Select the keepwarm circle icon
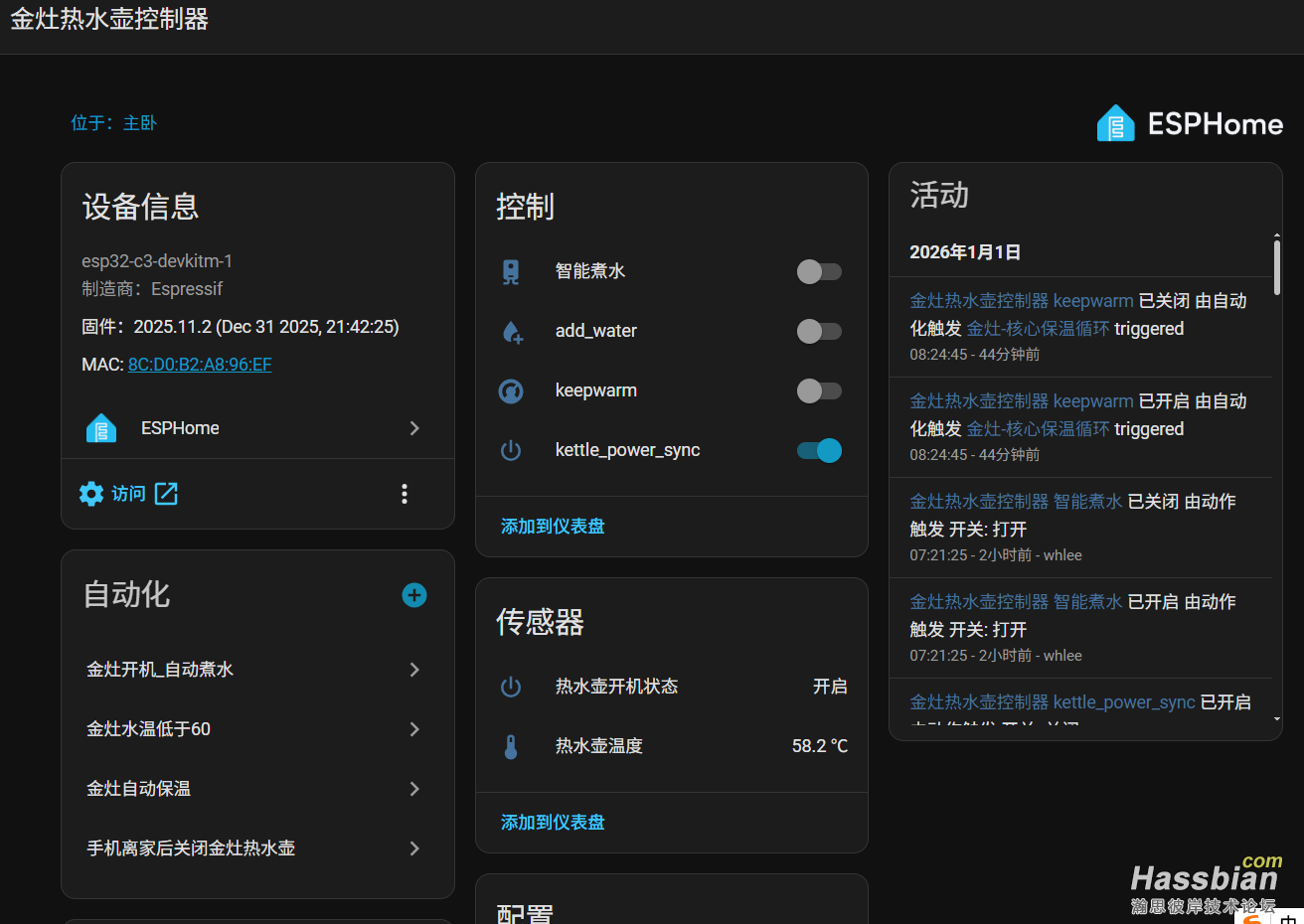Image resolution: width=1304 pixels, height=924 pixels. [511, 390]
